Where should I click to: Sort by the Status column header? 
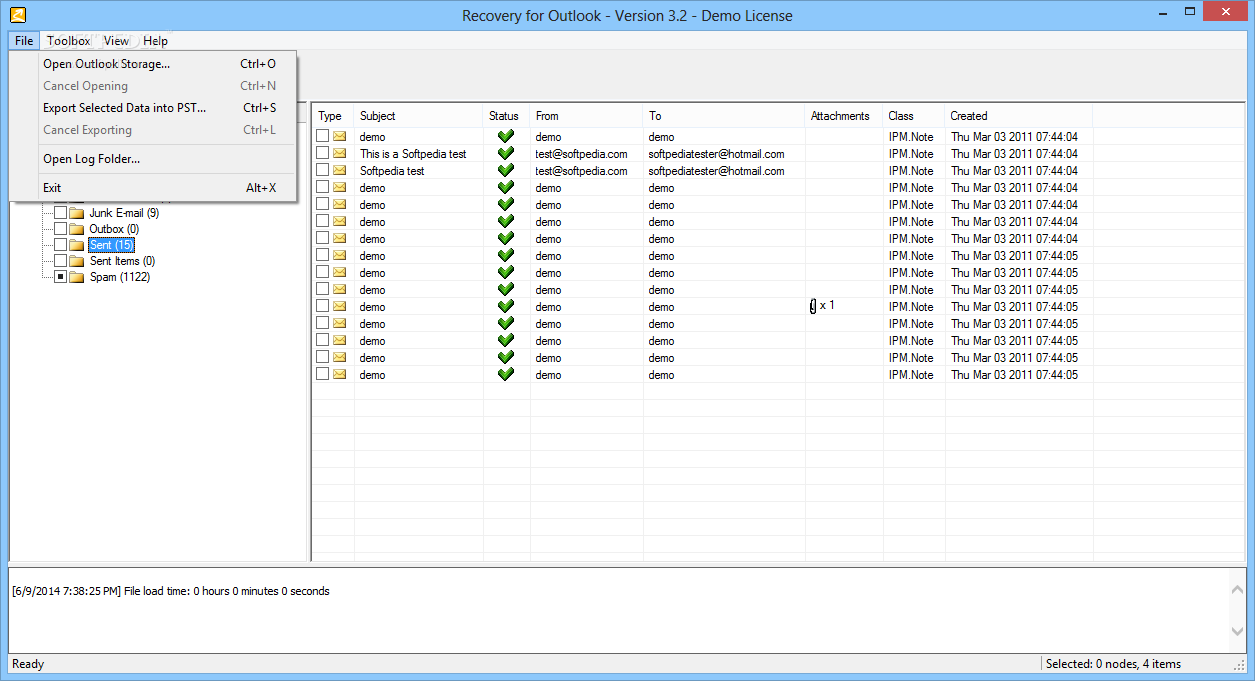[506, 116]
